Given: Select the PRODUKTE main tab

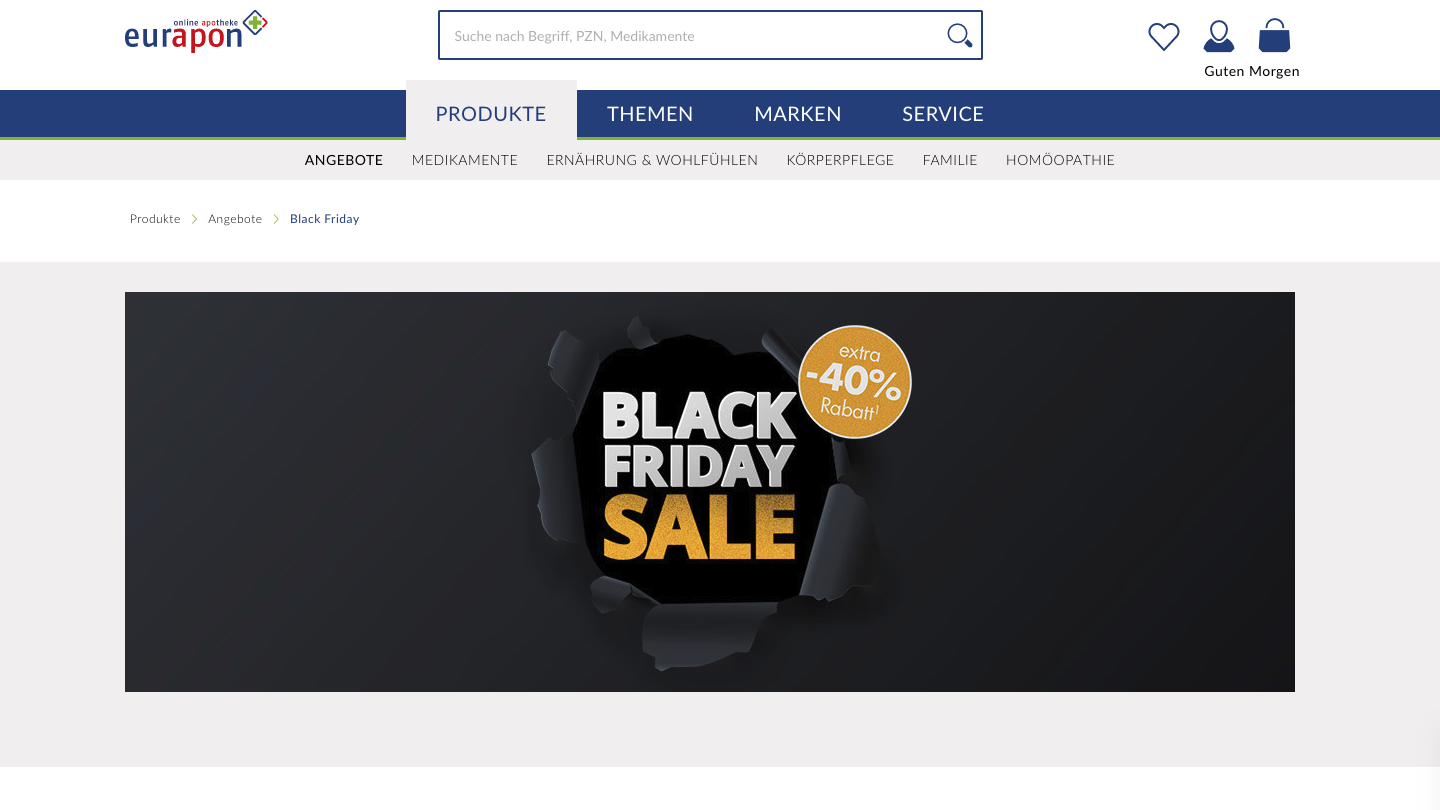Looking at the screenshot, I should (491, 113).
